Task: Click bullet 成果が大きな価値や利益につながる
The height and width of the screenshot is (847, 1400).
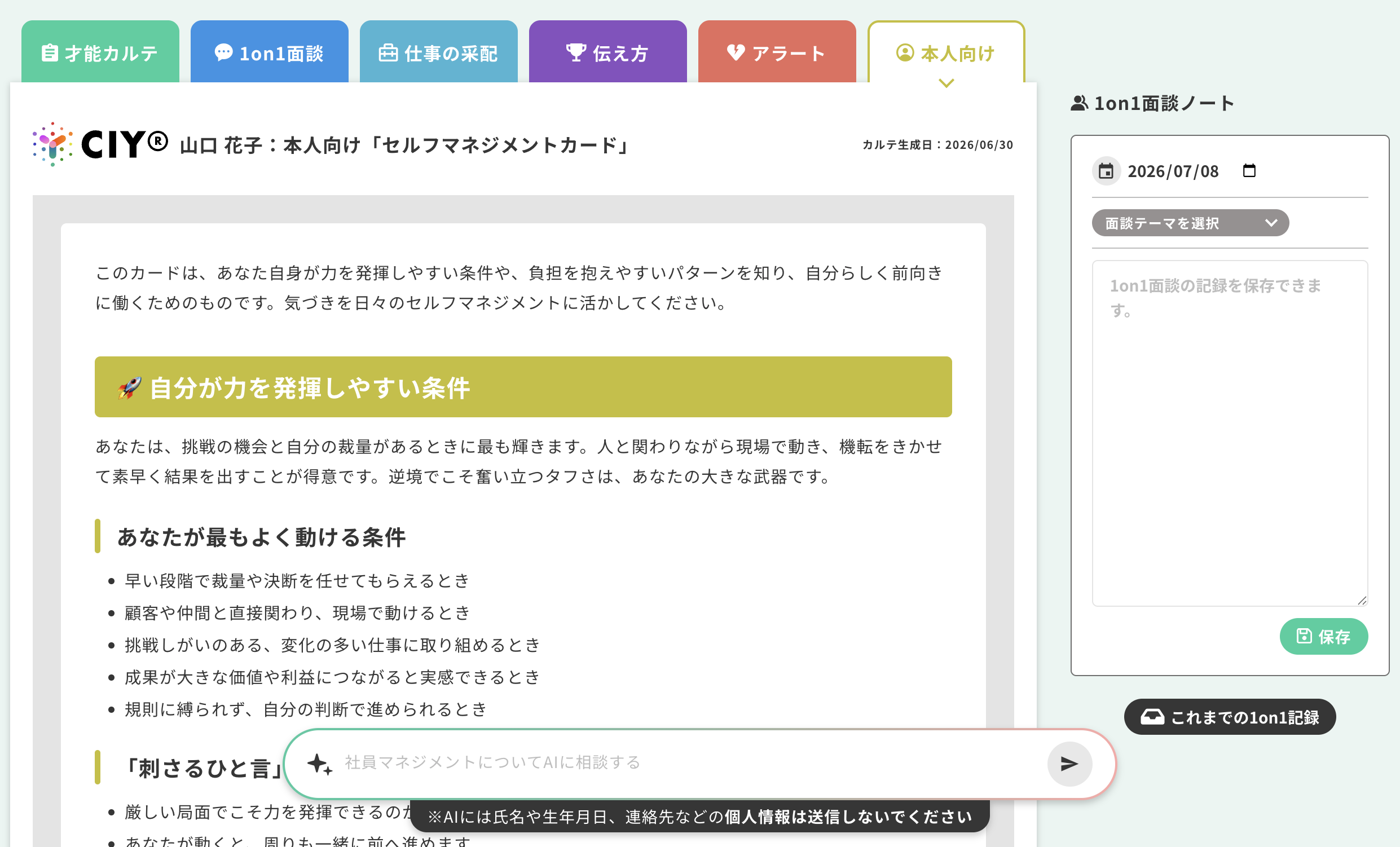Action: tap(332, 677)
